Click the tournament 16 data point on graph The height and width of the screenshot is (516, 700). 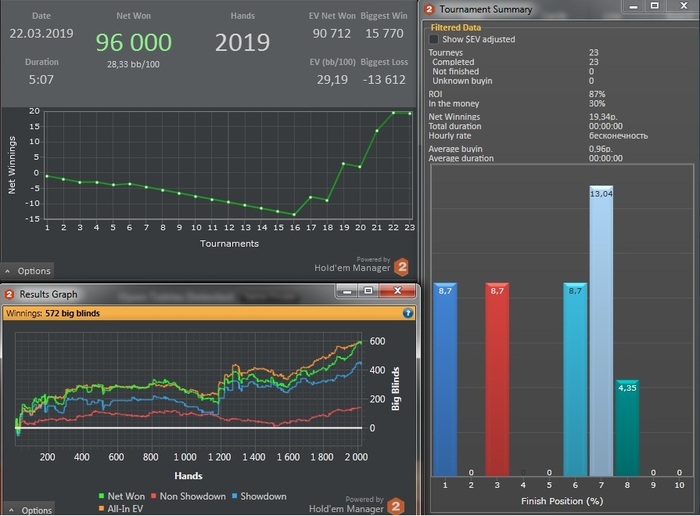tap(294, 215)
